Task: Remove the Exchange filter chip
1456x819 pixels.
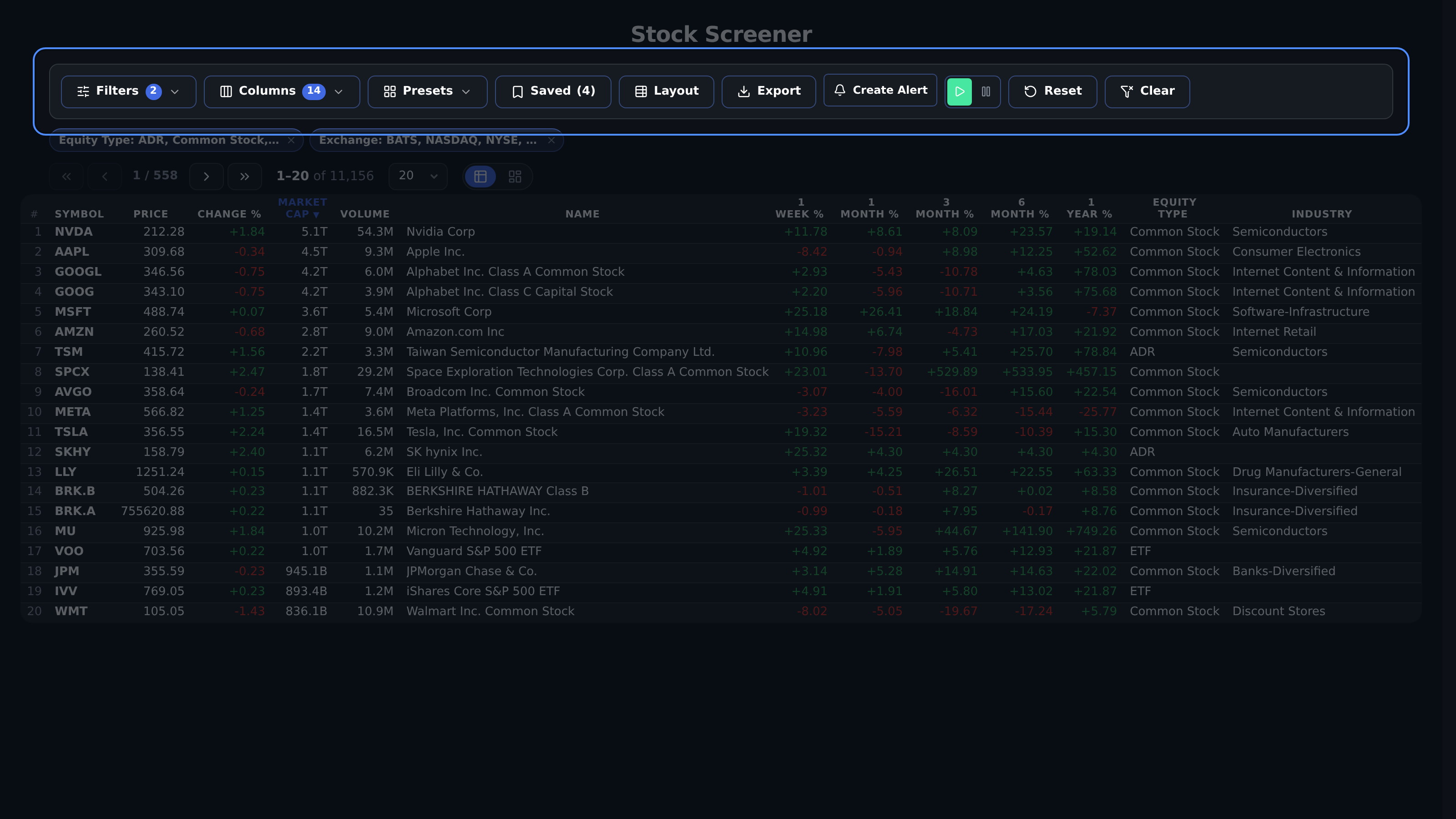Action: click(551, 141)
